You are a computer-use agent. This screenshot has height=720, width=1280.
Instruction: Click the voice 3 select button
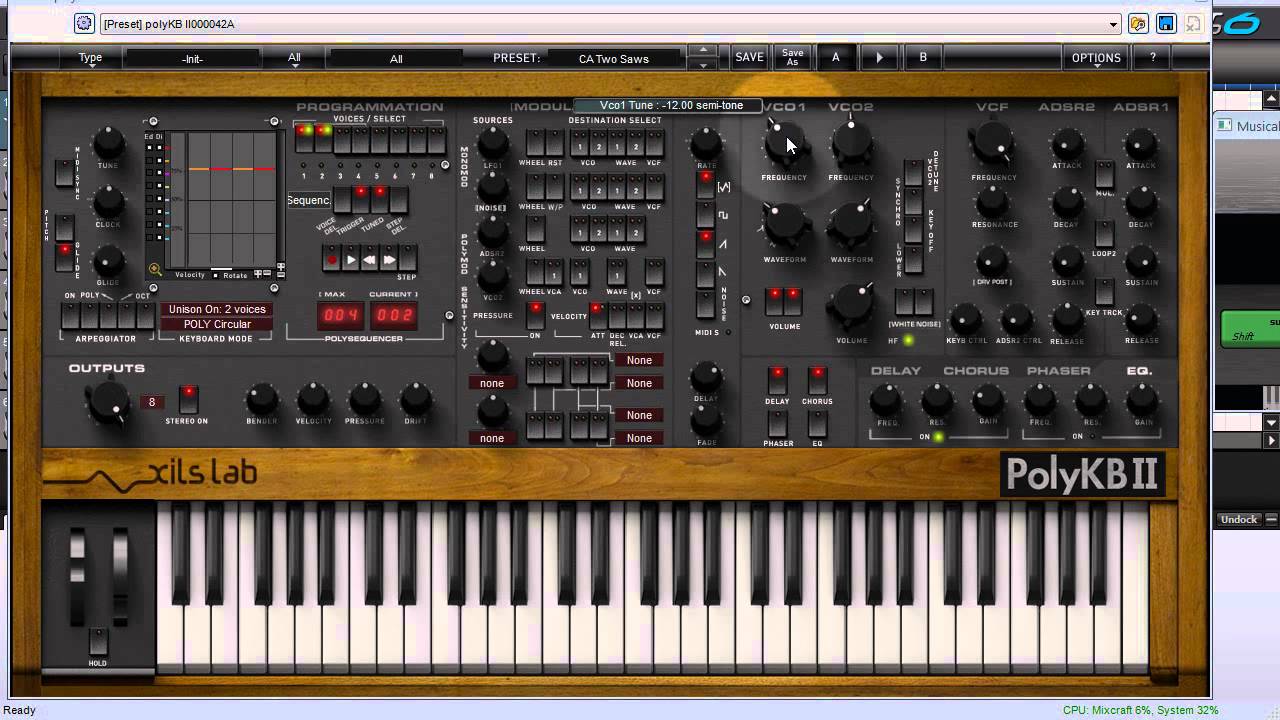(x=341, y=139)
